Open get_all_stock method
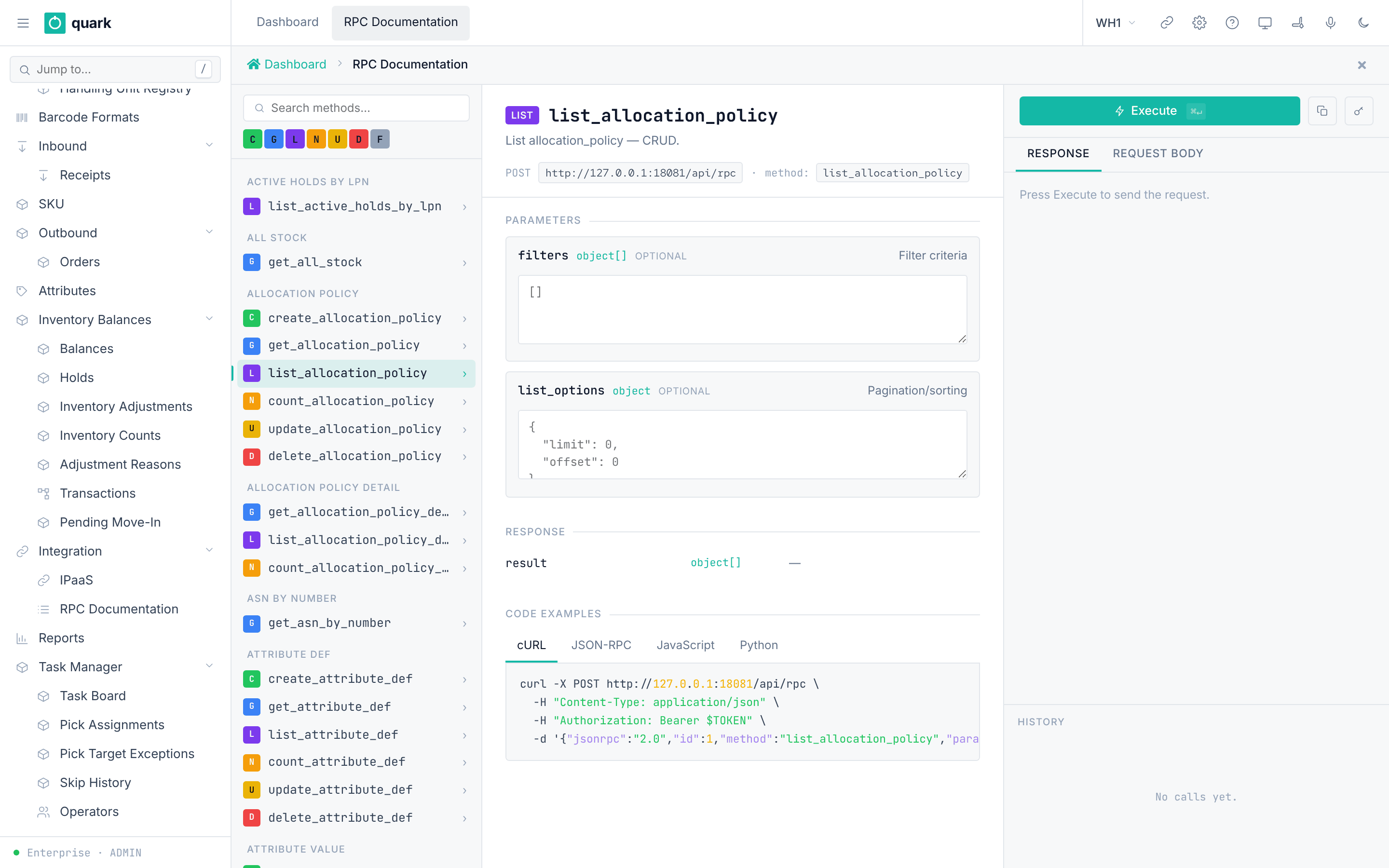The height and width of the screenshot is (868, 1389). click(356, 262)
